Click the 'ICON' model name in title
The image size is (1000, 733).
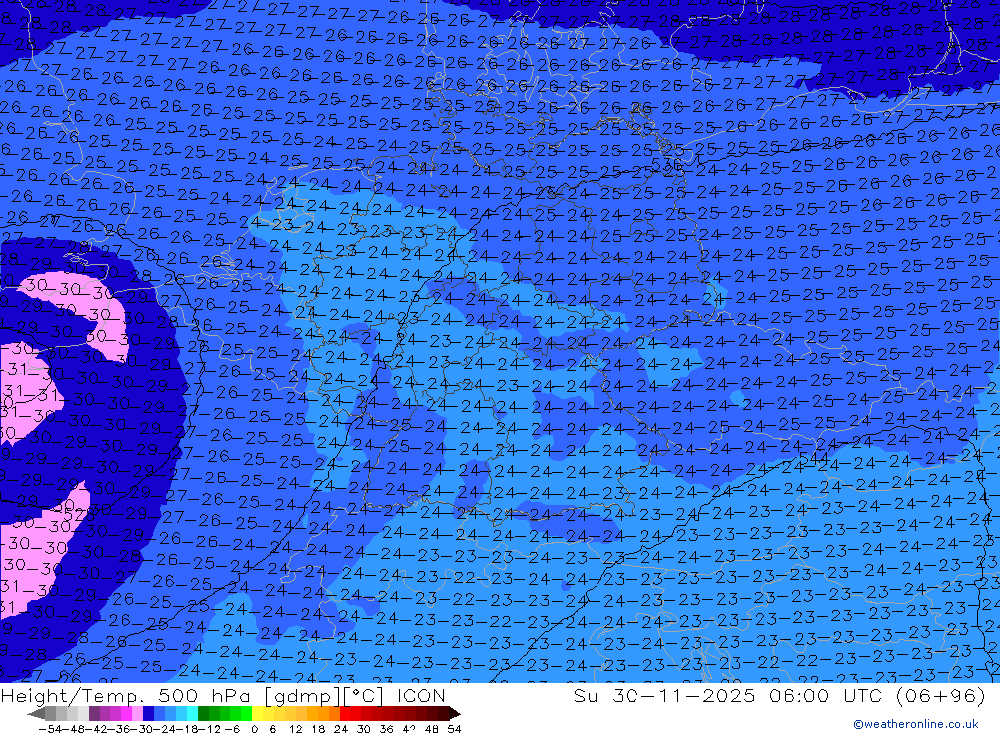click(420, 695)
